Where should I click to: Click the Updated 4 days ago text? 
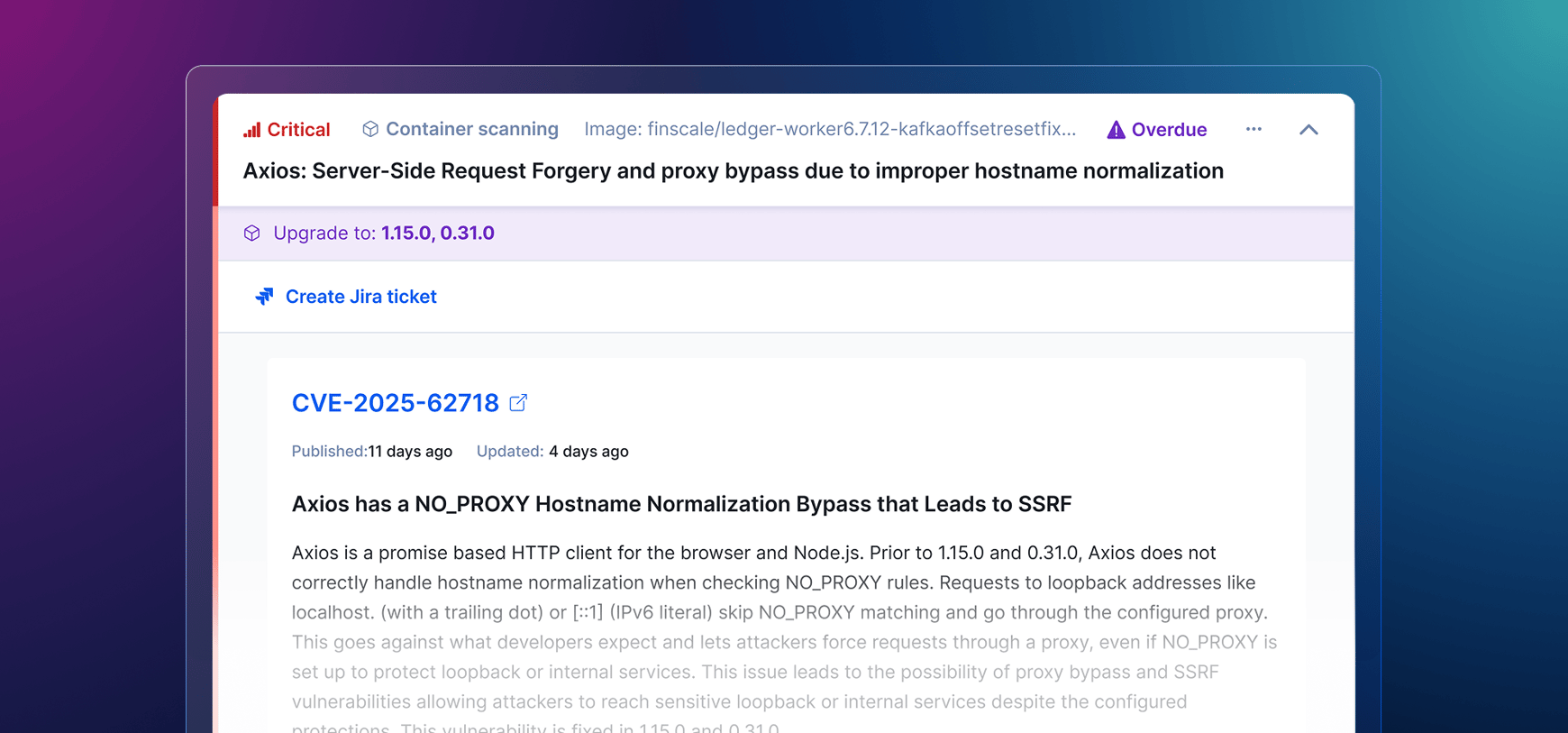(x=552, y=452)
